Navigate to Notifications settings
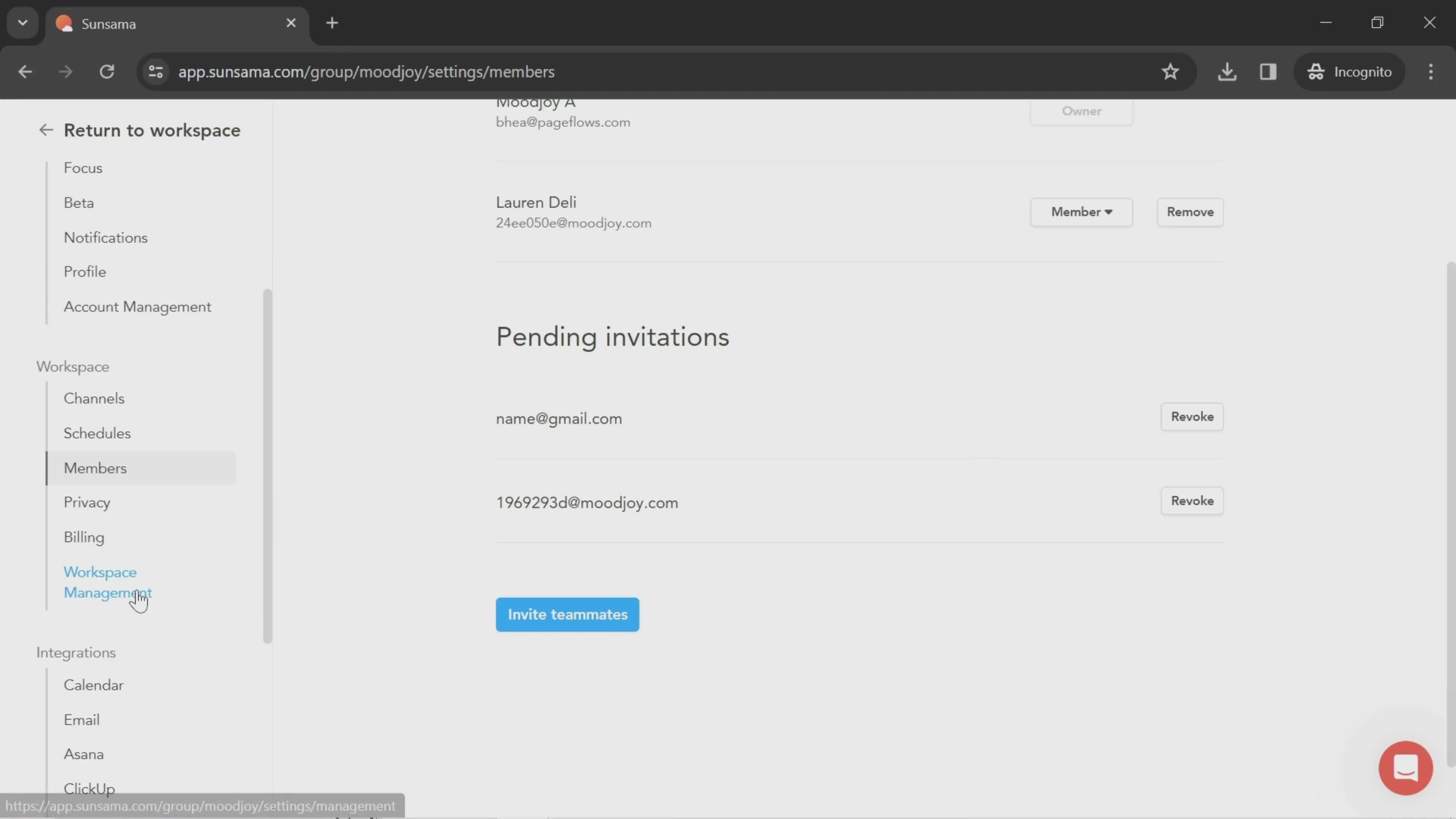This screenshot has height=819, width=1456. pos(105,237)
